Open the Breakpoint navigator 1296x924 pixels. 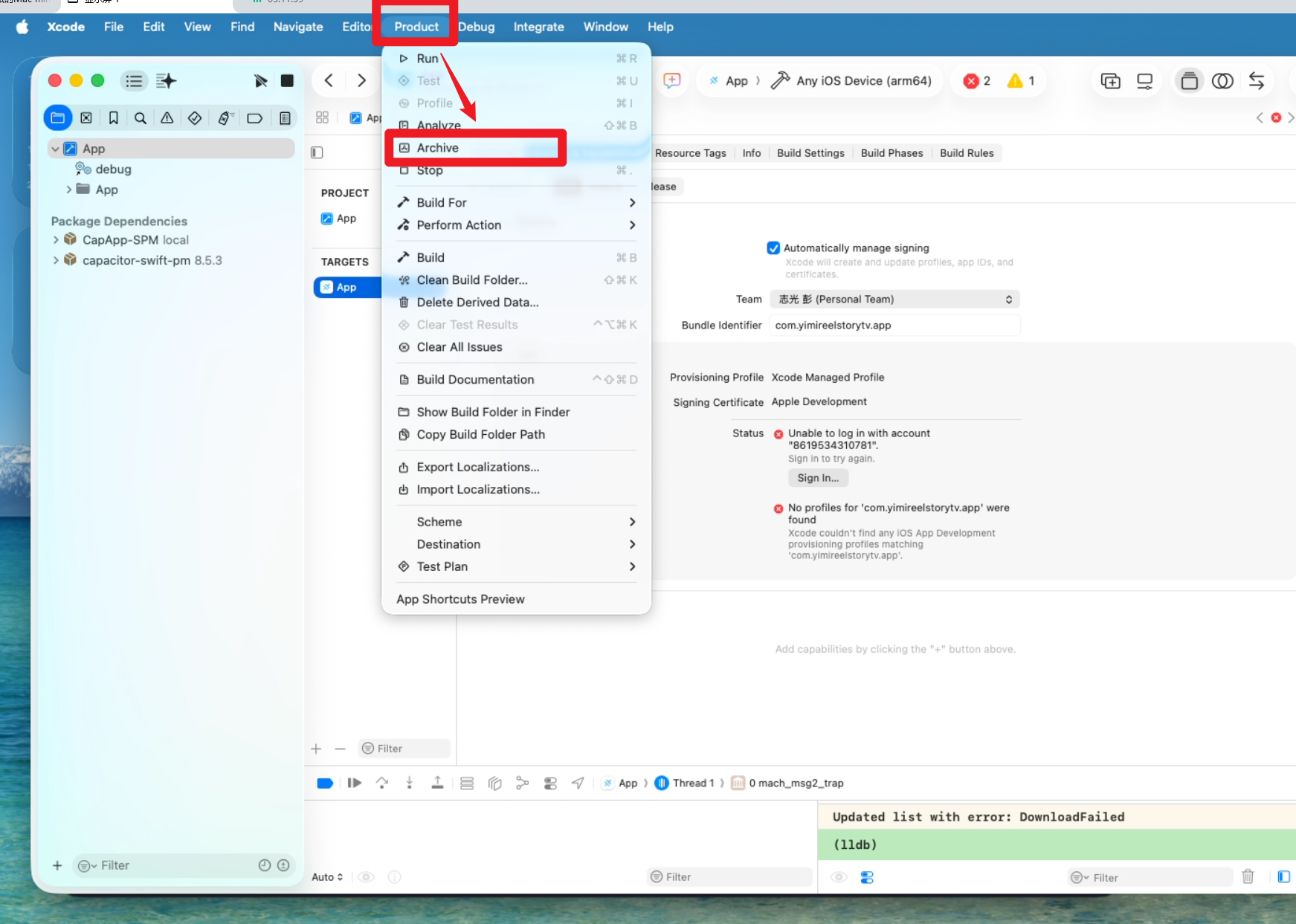tap(255, 117)
